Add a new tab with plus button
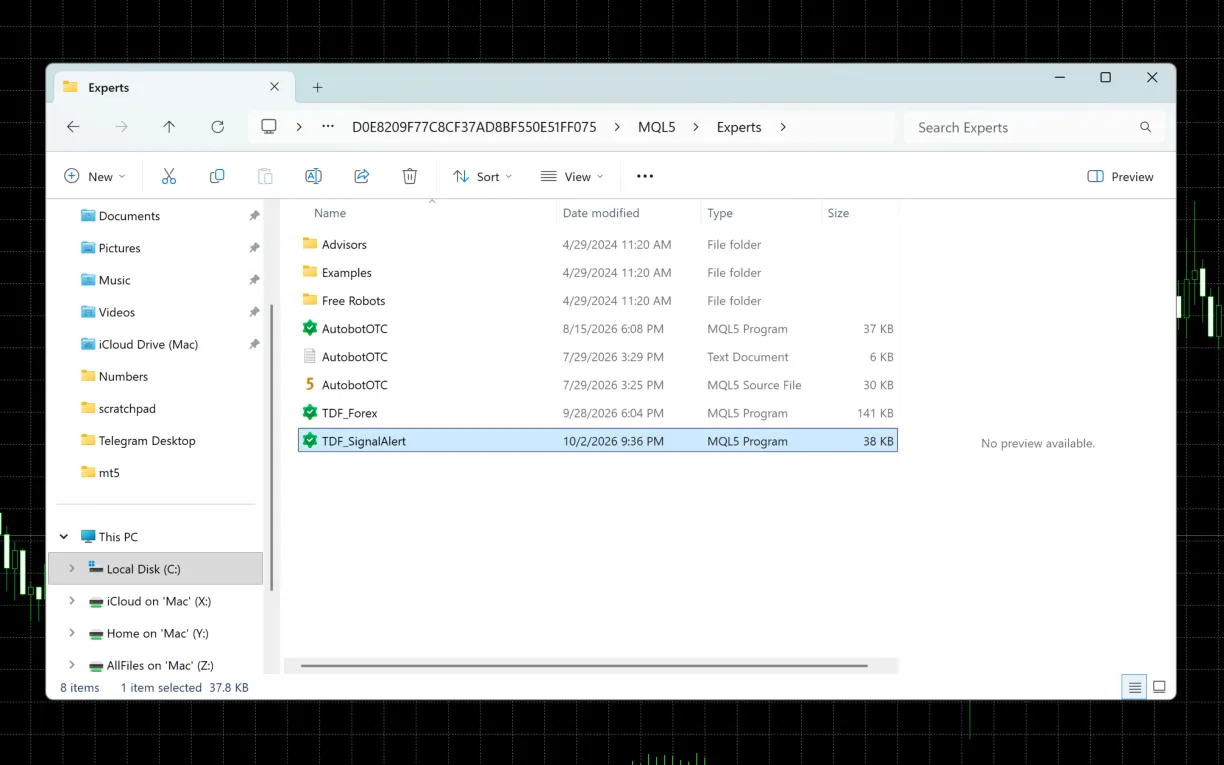The height and width of the screenshot is (765, 1224). [317, 87]
